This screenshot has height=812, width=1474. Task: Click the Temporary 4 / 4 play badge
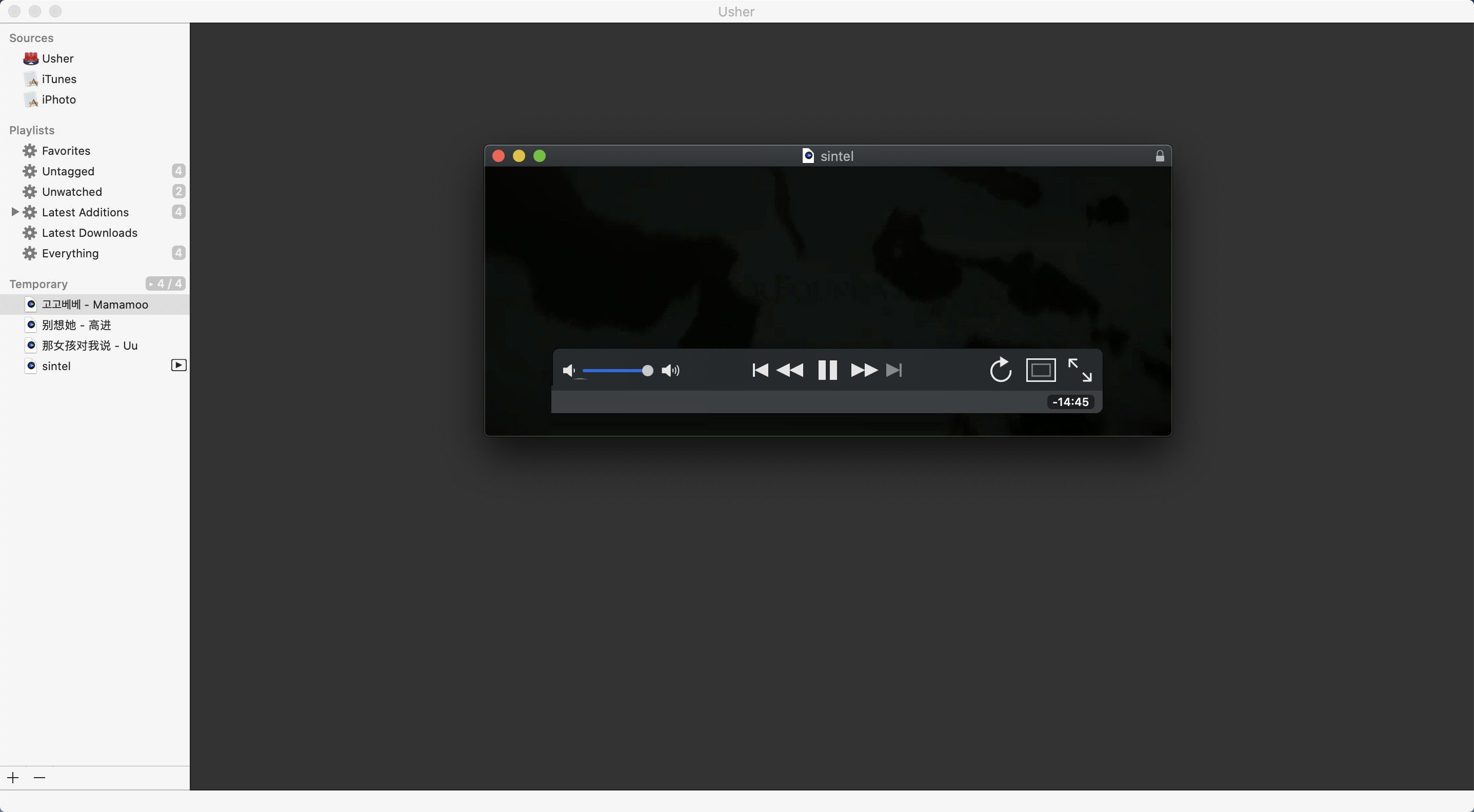[165, 283]
